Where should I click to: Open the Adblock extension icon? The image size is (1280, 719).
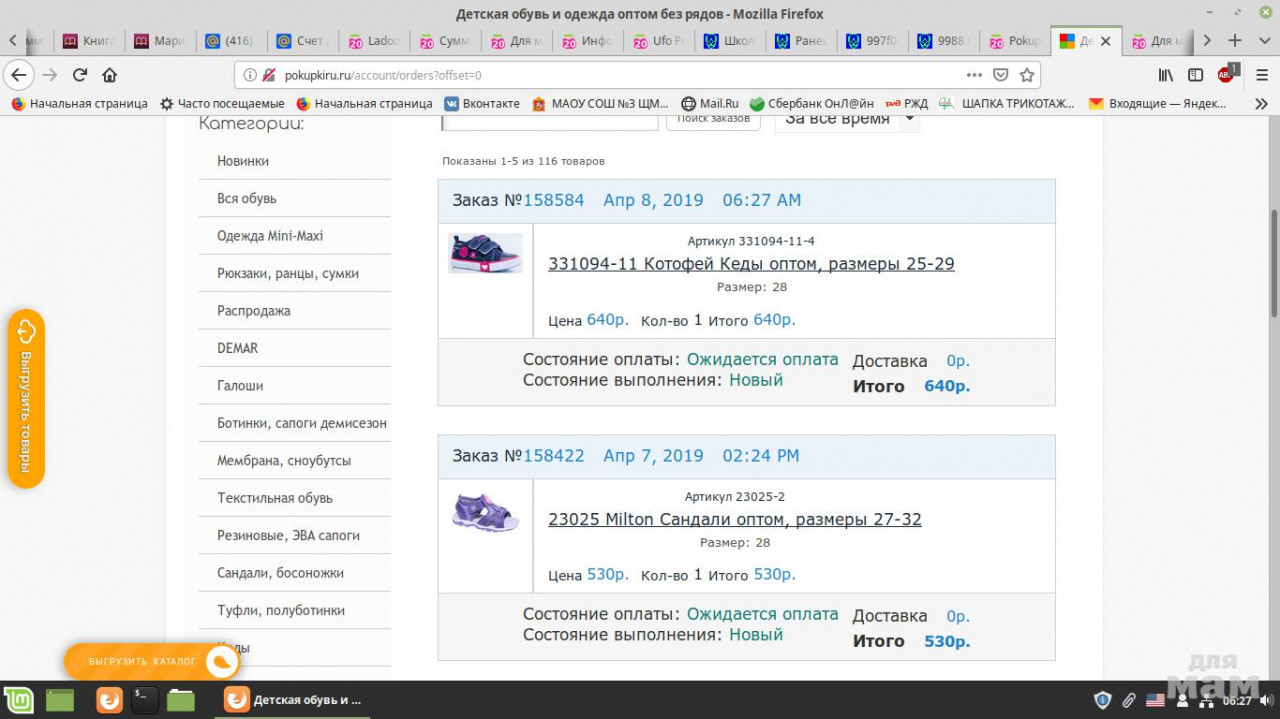point(1227,75)
